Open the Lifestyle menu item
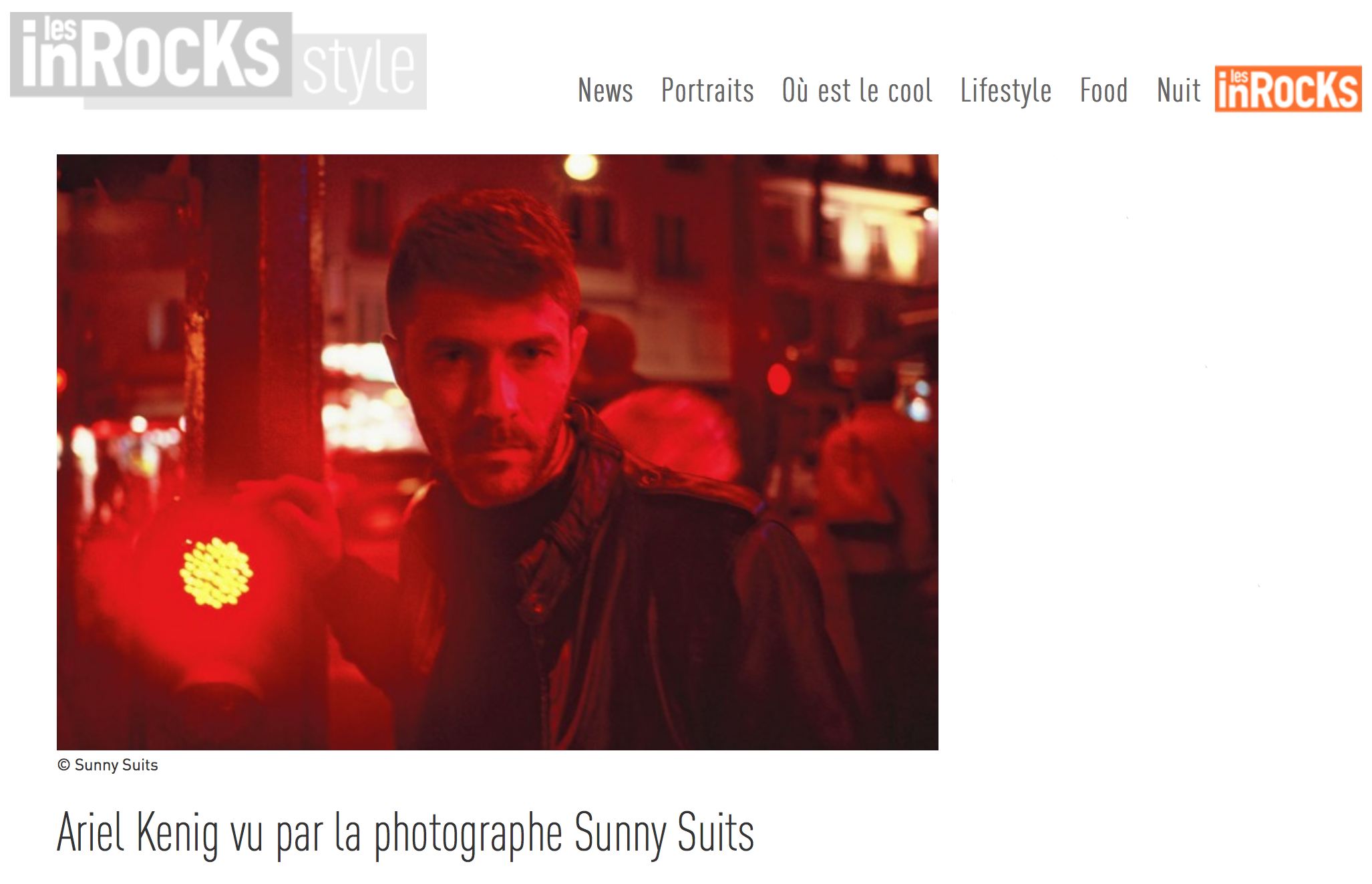The image size is (1372, 884). (x=1006, y=92)
